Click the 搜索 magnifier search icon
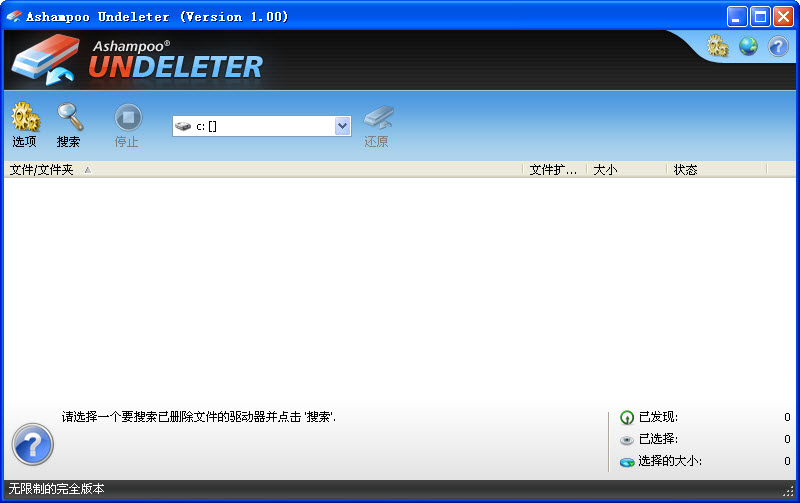Image resolution: width=800 pixels, height=503 pixels. [69, 119]
